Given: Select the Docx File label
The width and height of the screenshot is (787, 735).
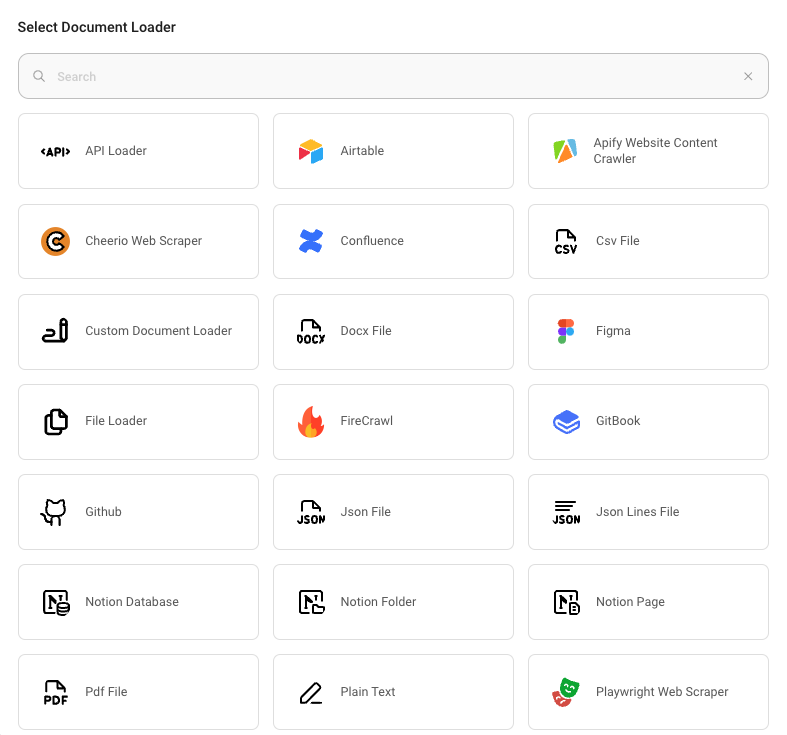Looking at the screenshot, I should pyautogui.click(x=366, y=330).
